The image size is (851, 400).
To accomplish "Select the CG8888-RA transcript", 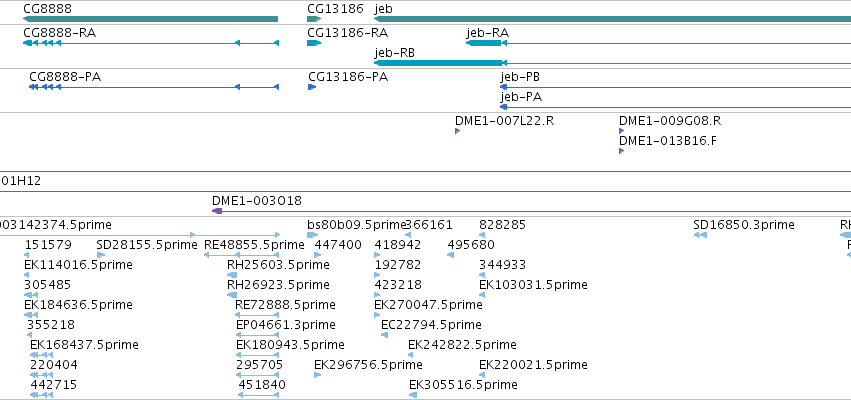I will coord(150,43).
